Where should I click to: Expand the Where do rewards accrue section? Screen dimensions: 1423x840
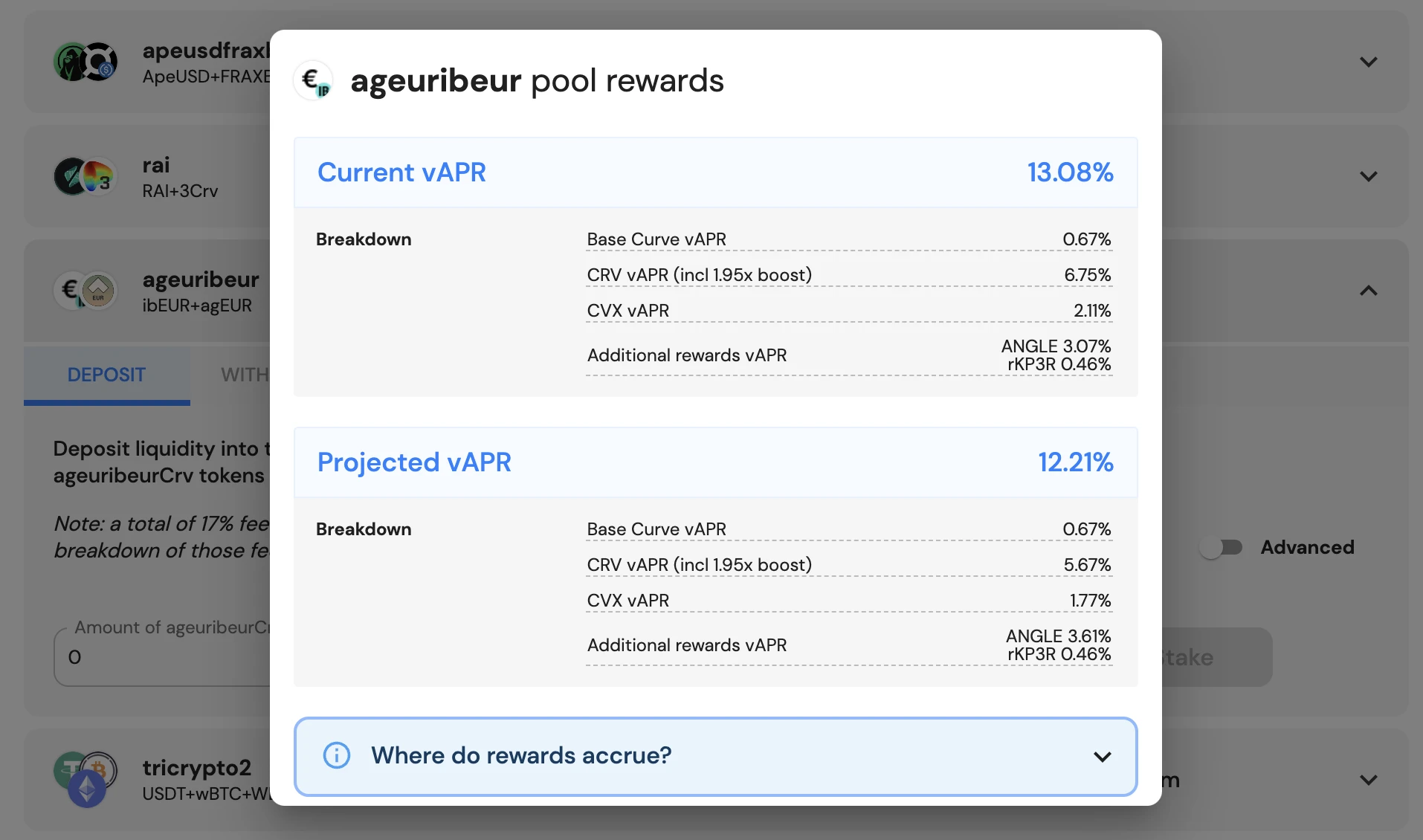(715, 756)
